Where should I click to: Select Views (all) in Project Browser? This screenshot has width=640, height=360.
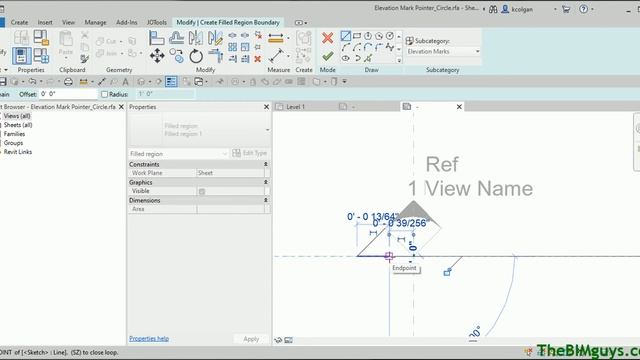click(x=17, y=116)
